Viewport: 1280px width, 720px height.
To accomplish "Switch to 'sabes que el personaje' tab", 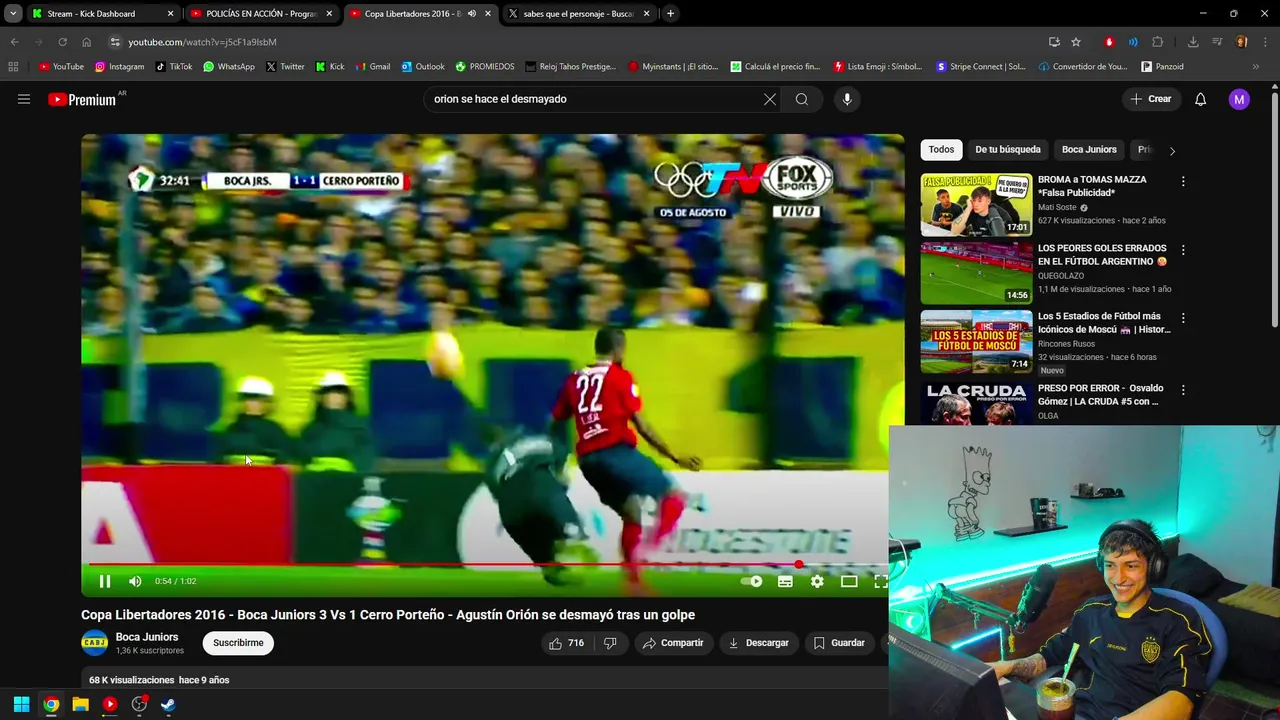I will (x=578, y=14).
